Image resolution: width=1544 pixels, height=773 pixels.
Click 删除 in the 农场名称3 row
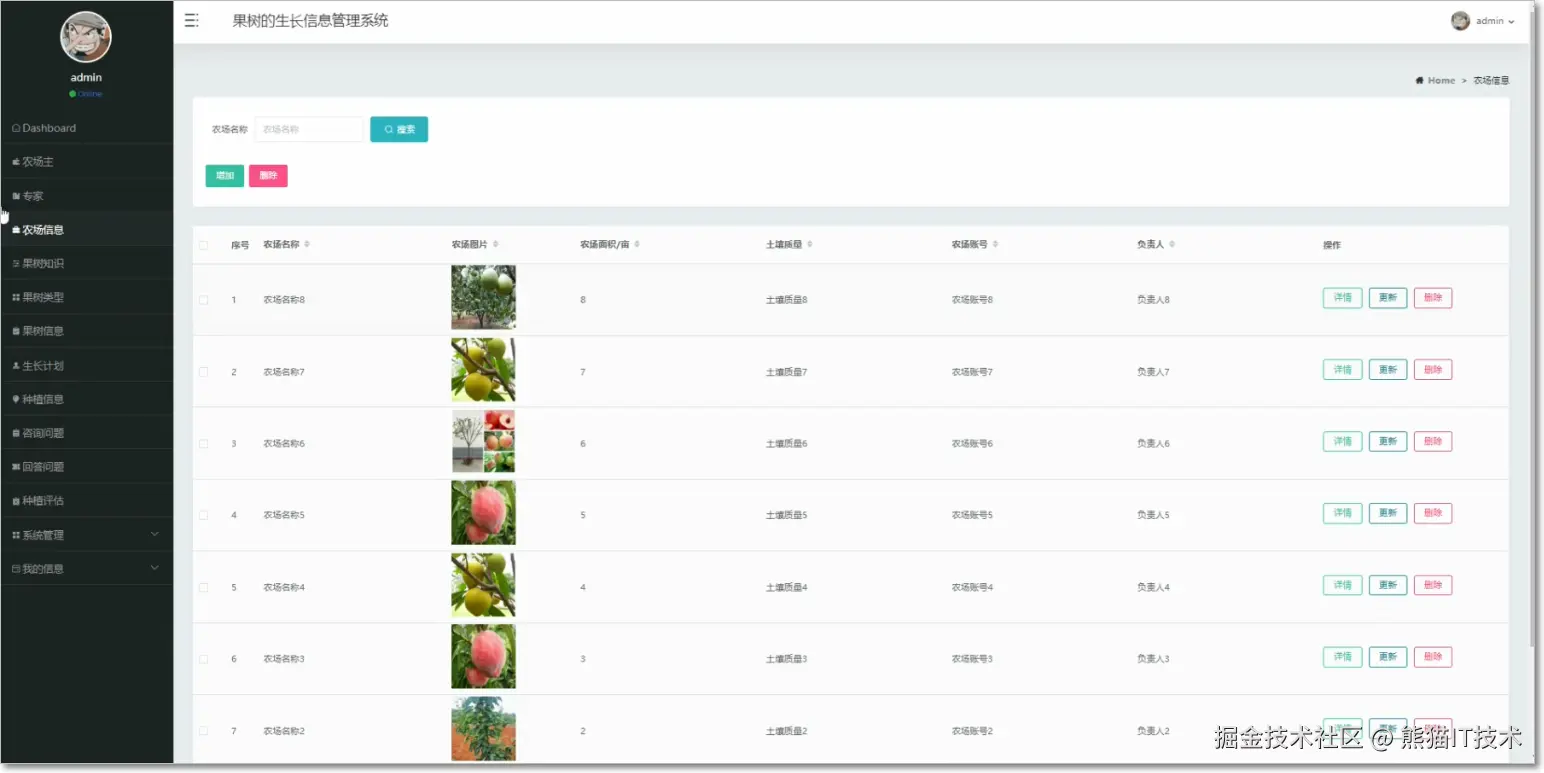tap(1433, 657)
